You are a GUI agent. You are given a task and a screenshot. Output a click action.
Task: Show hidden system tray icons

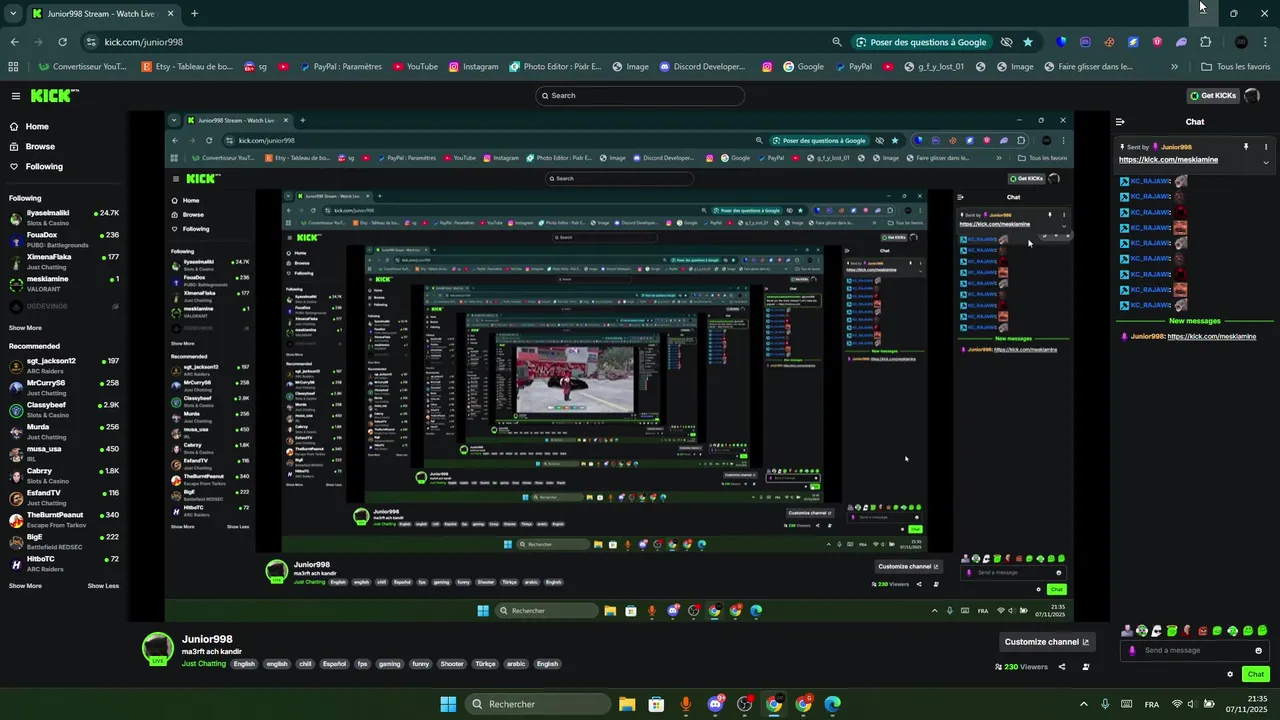pos(1084,704)
